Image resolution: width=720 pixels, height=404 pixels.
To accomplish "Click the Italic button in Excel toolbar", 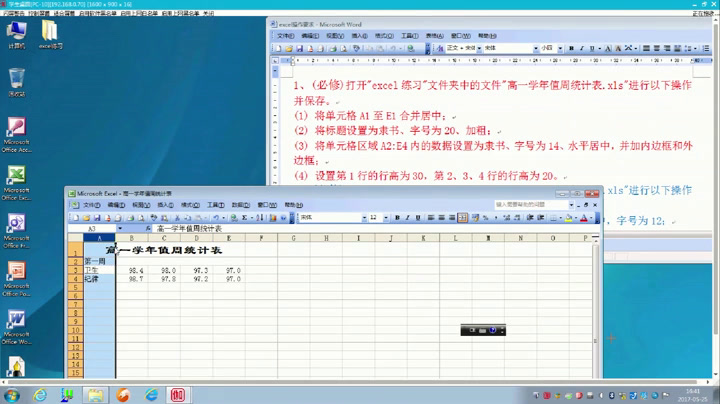I will pos(408,217).
